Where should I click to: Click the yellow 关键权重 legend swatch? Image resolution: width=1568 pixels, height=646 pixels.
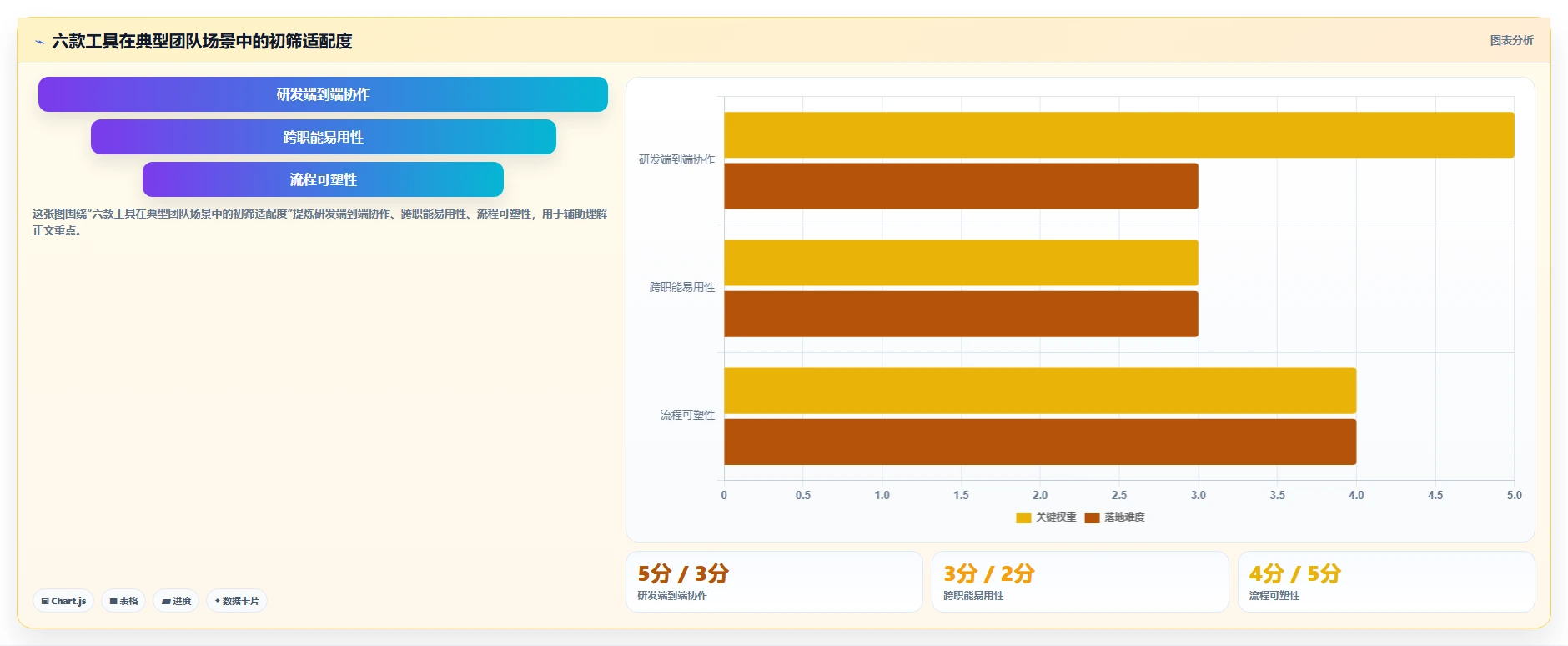pos(1023,518)
